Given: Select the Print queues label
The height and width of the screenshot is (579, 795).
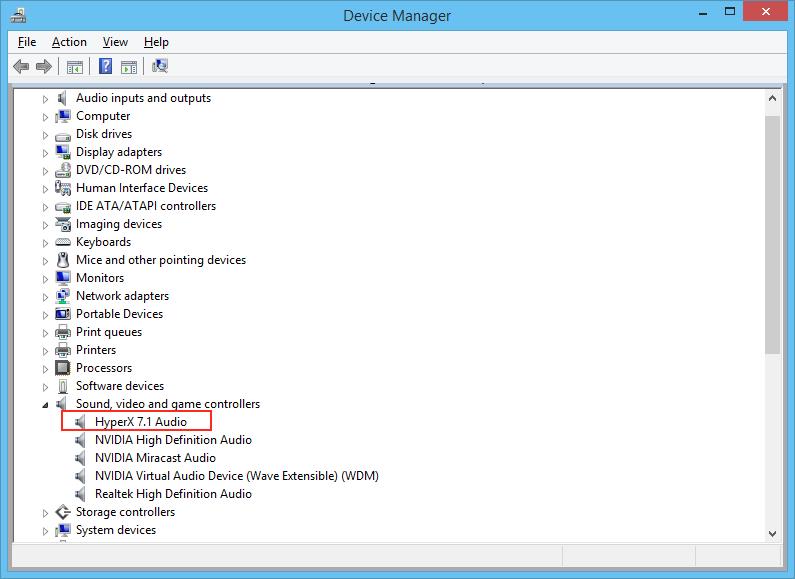Looking at the screenshot, I should coord(109,332).
